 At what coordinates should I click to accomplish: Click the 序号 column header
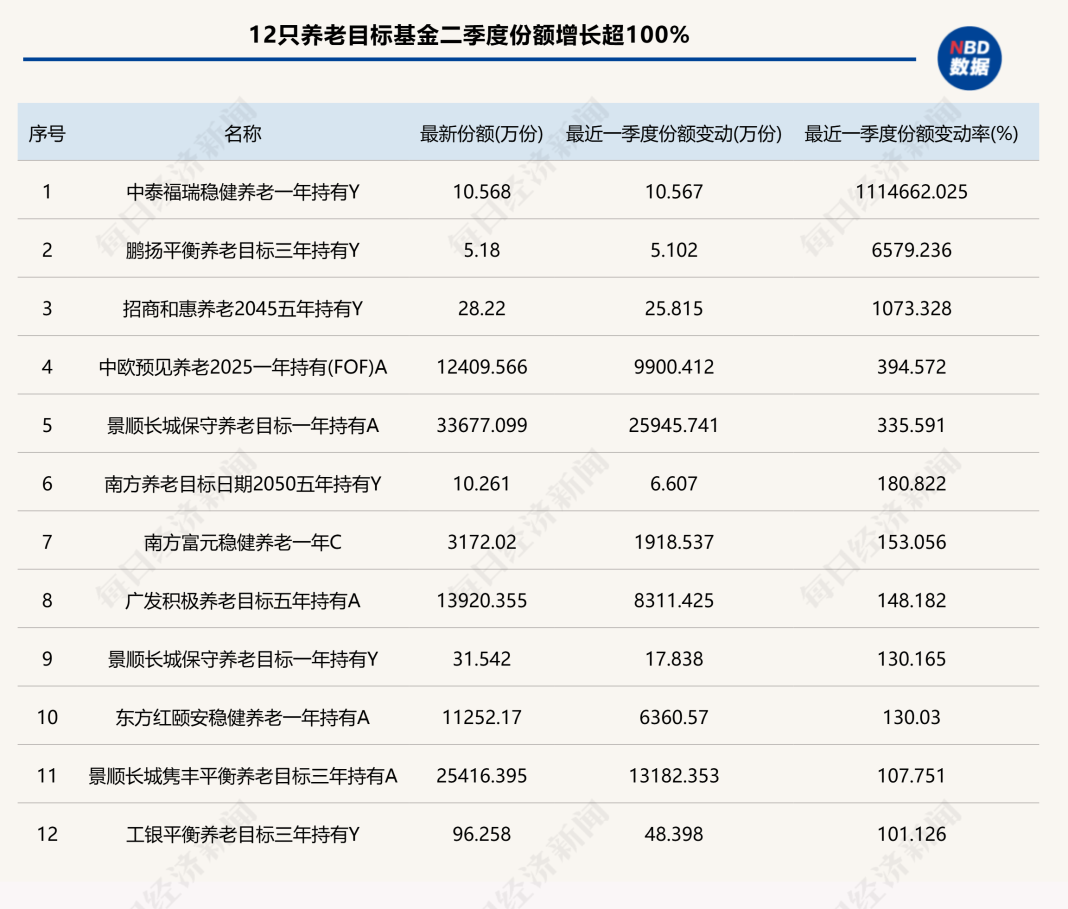click(x=47, y=133)
